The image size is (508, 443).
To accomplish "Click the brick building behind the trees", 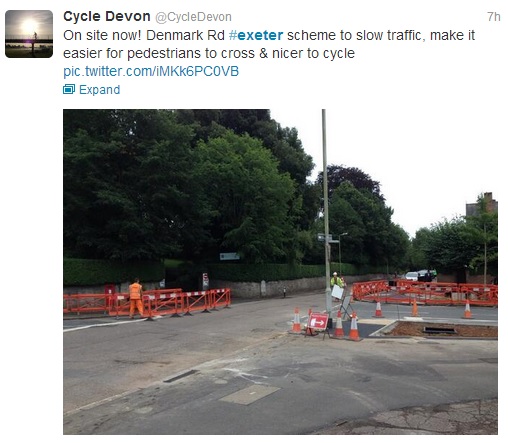I will pyautogui.click(x=482, y=204).
